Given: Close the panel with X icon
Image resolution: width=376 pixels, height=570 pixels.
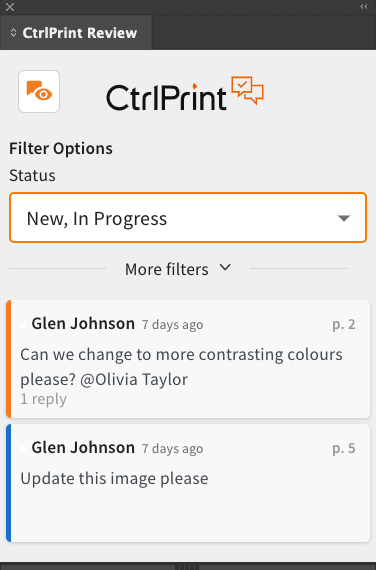Looking at the screenshot, I should pyautogui.click(x=10, y=7).
